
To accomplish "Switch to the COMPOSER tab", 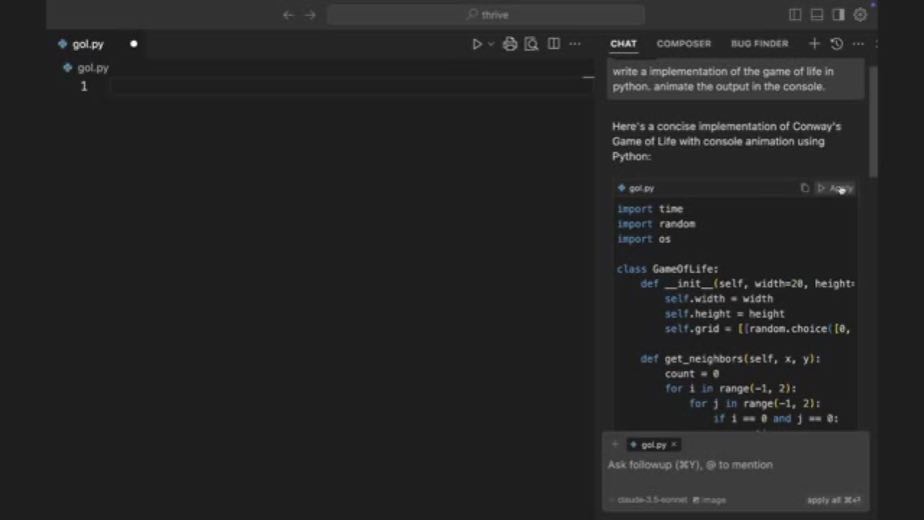I will 684,44.
